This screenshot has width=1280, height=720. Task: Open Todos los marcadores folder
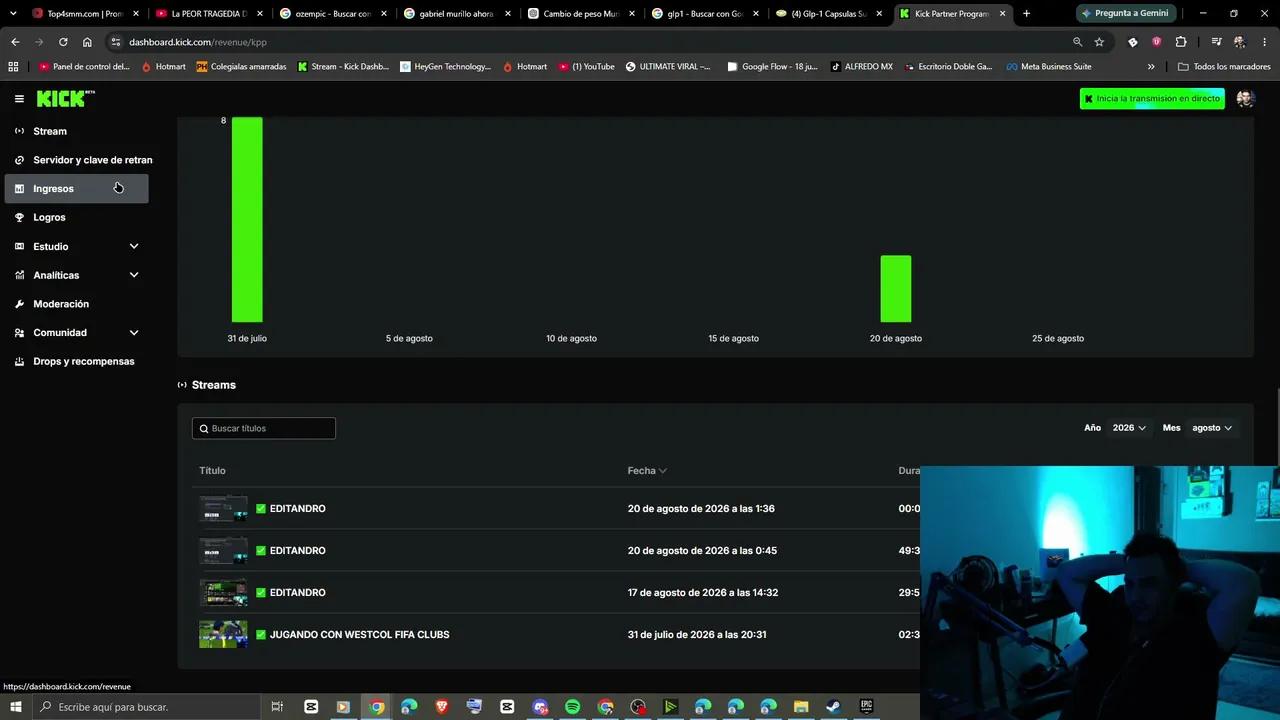click(x=1224, y=67)
